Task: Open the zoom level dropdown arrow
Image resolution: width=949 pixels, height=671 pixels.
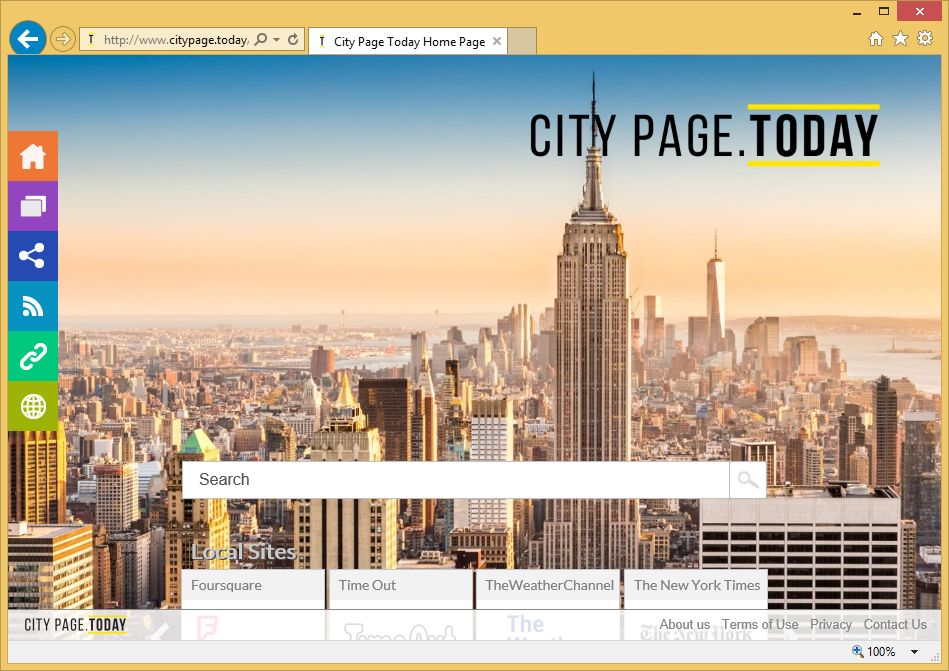Action: click(x=915, y=652)
